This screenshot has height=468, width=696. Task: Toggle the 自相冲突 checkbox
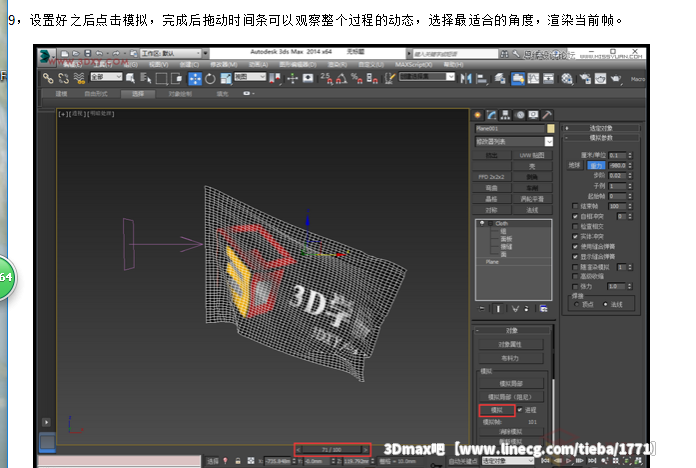coord(575,216)
